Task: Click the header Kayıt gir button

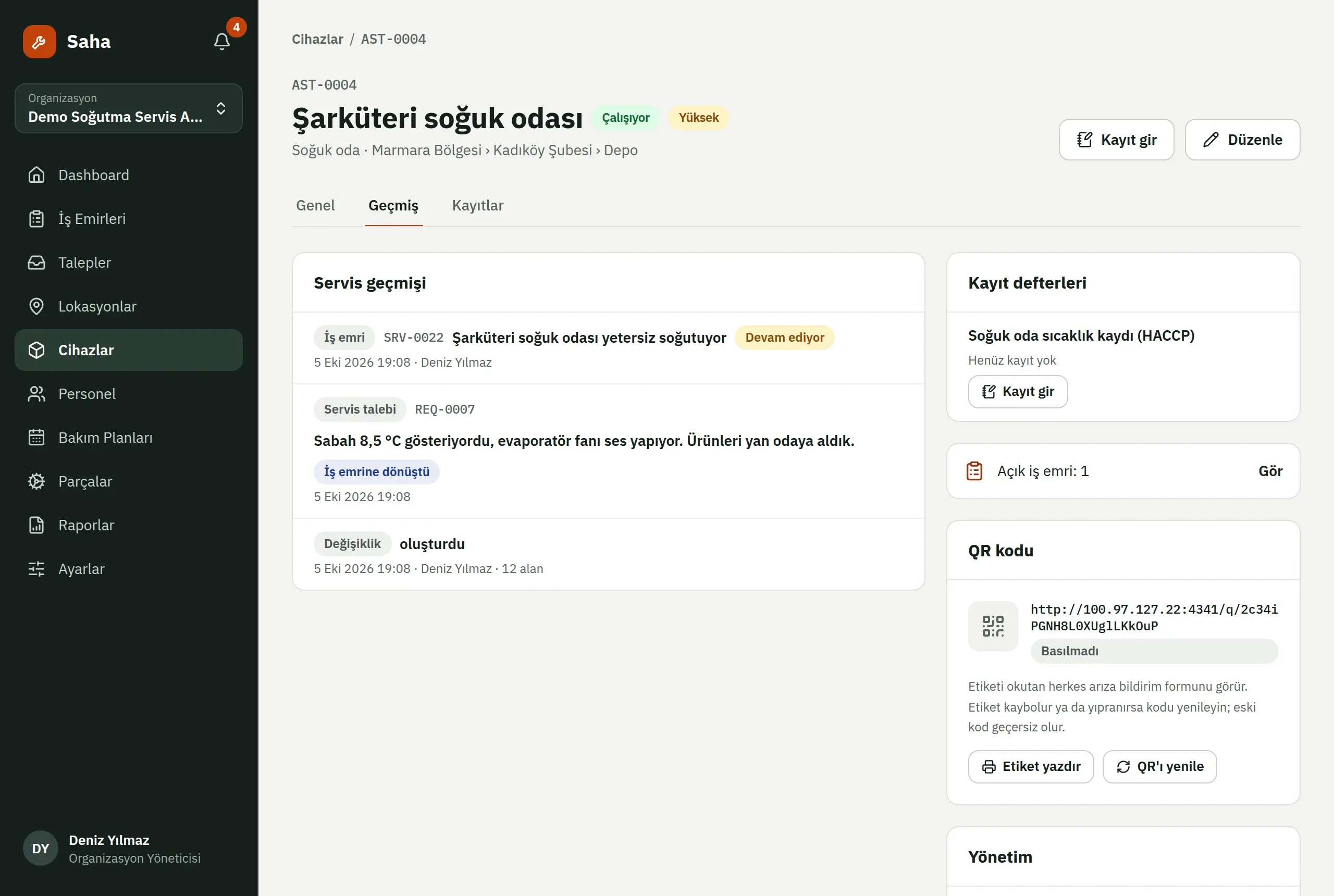Action: pos(1116,140)
